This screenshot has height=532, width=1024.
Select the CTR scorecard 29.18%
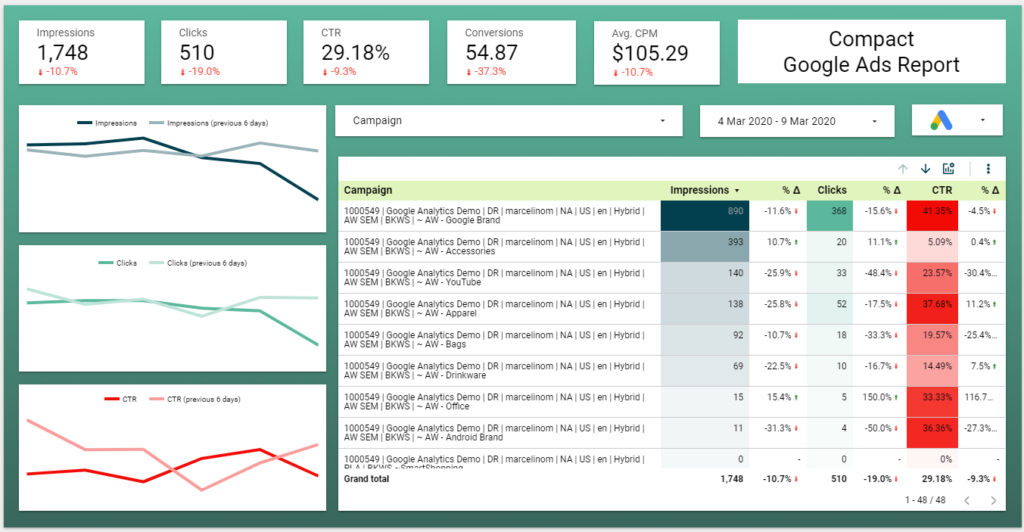(366, 52)
